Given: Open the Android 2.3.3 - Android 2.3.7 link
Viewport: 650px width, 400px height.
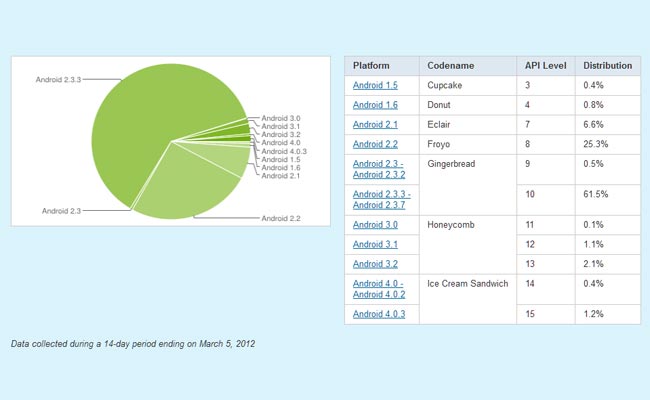Looking at the screenshot, I should point(381,200).
